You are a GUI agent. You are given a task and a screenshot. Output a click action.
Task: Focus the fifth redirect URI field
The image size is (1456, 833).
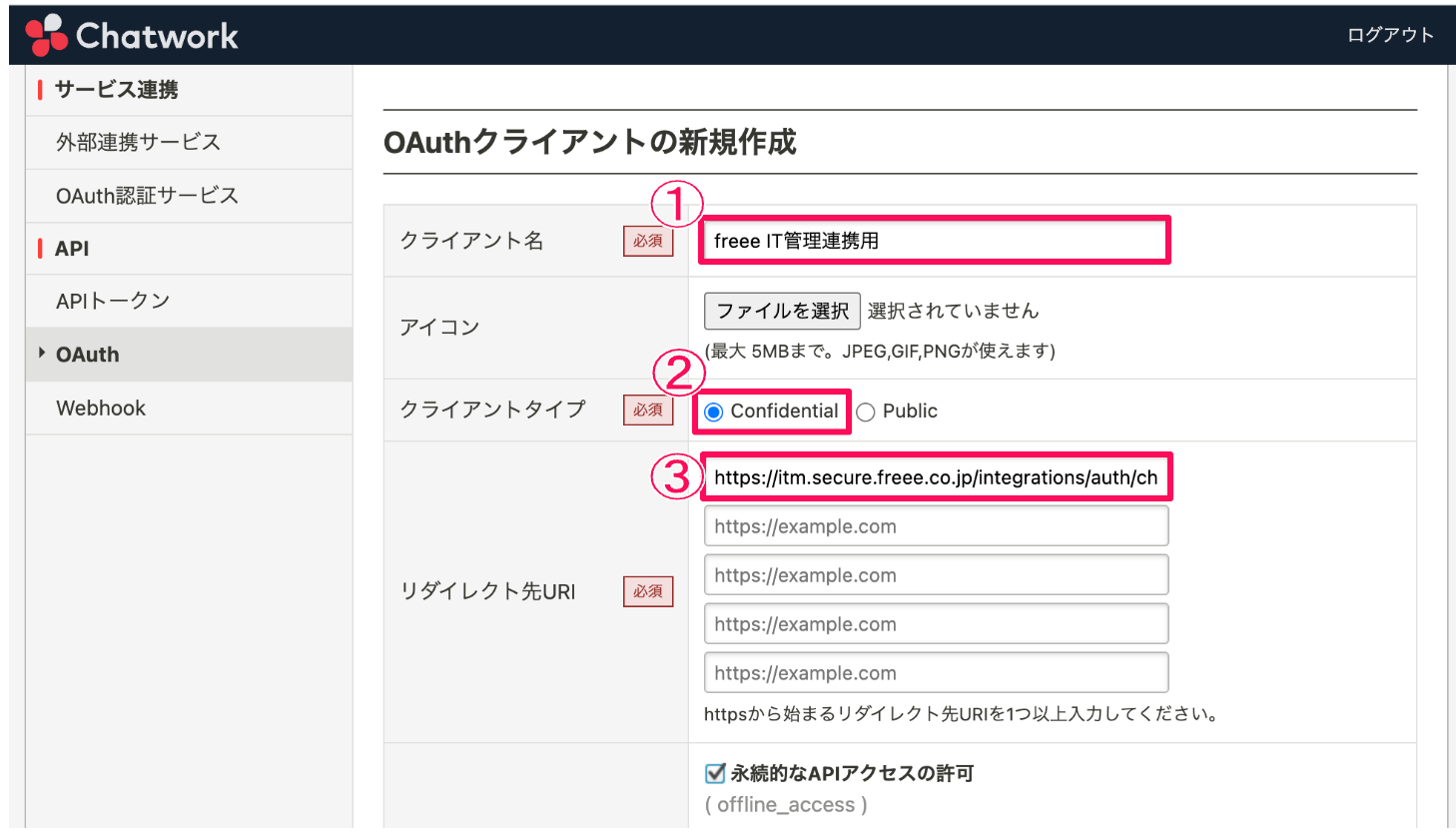coord(936,673)
